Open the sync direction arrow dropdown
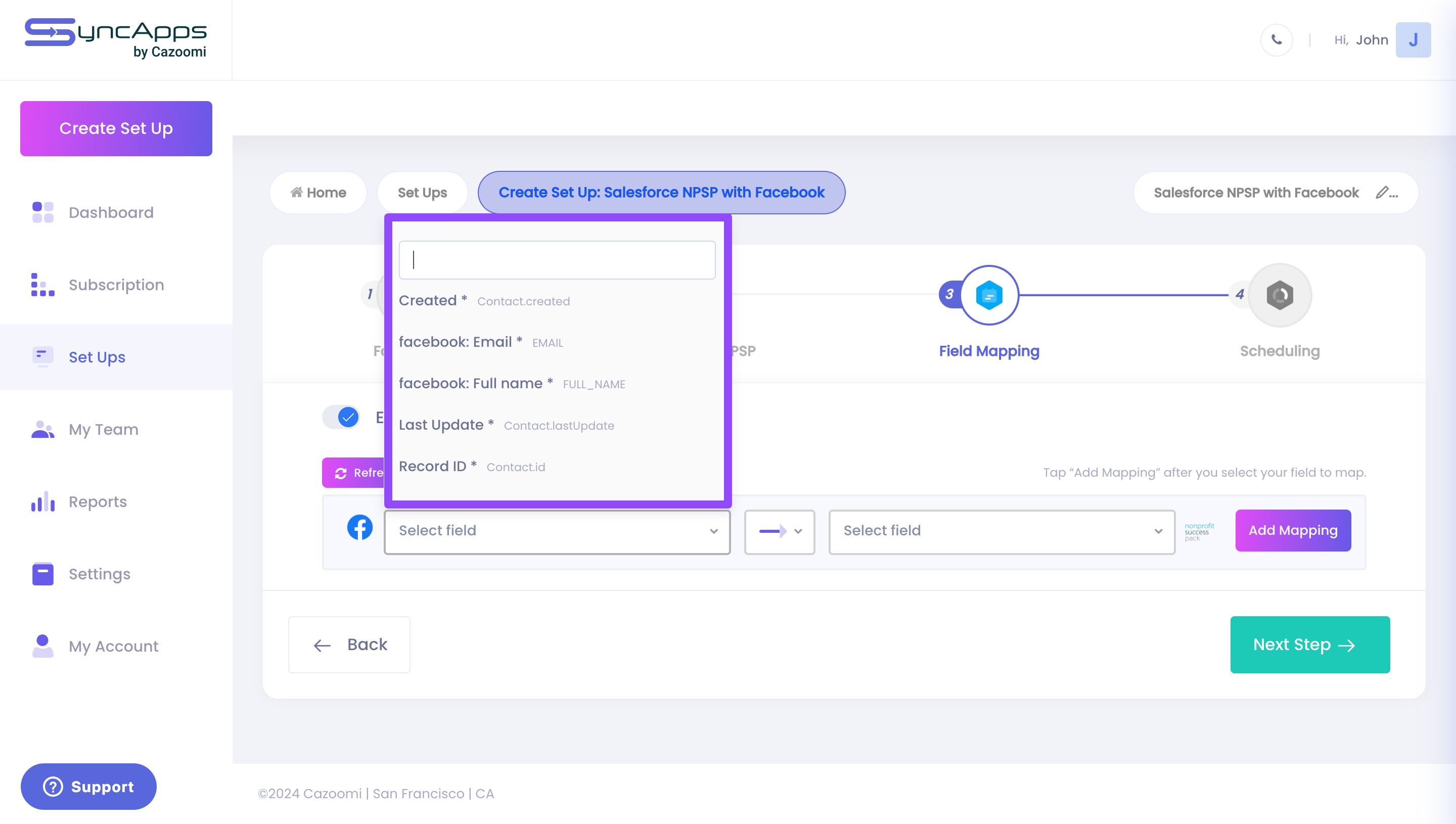The image size is (1456, 824). tap(779, 531)
